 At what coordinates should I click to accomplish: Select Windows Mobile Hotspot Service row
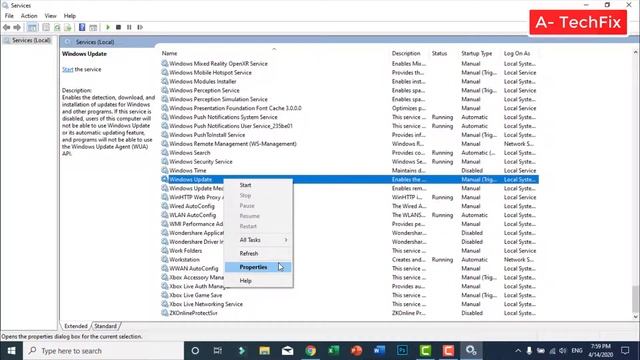[x=349, y=73]
